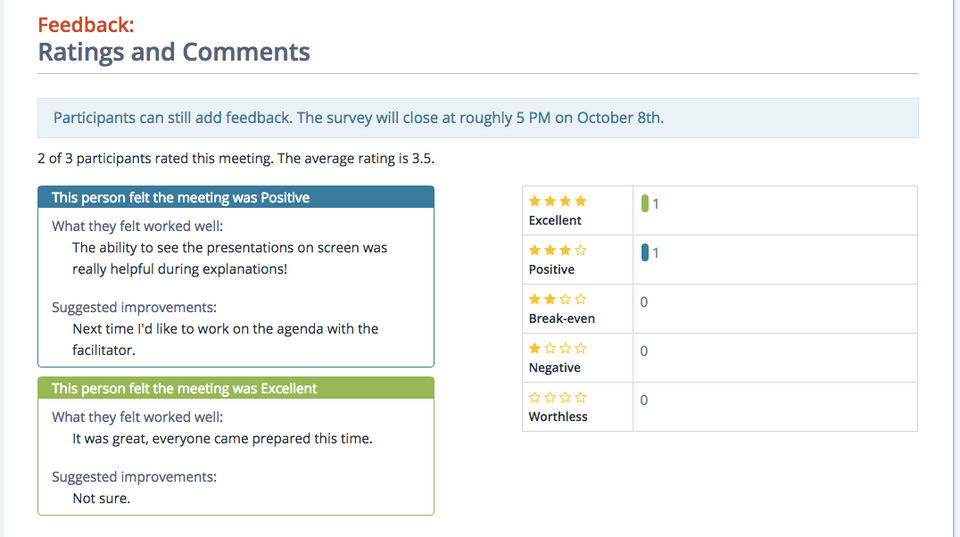Click the zero-star Worthless rating icon
This screenshot has width=960, height=537.
(558, 397)
